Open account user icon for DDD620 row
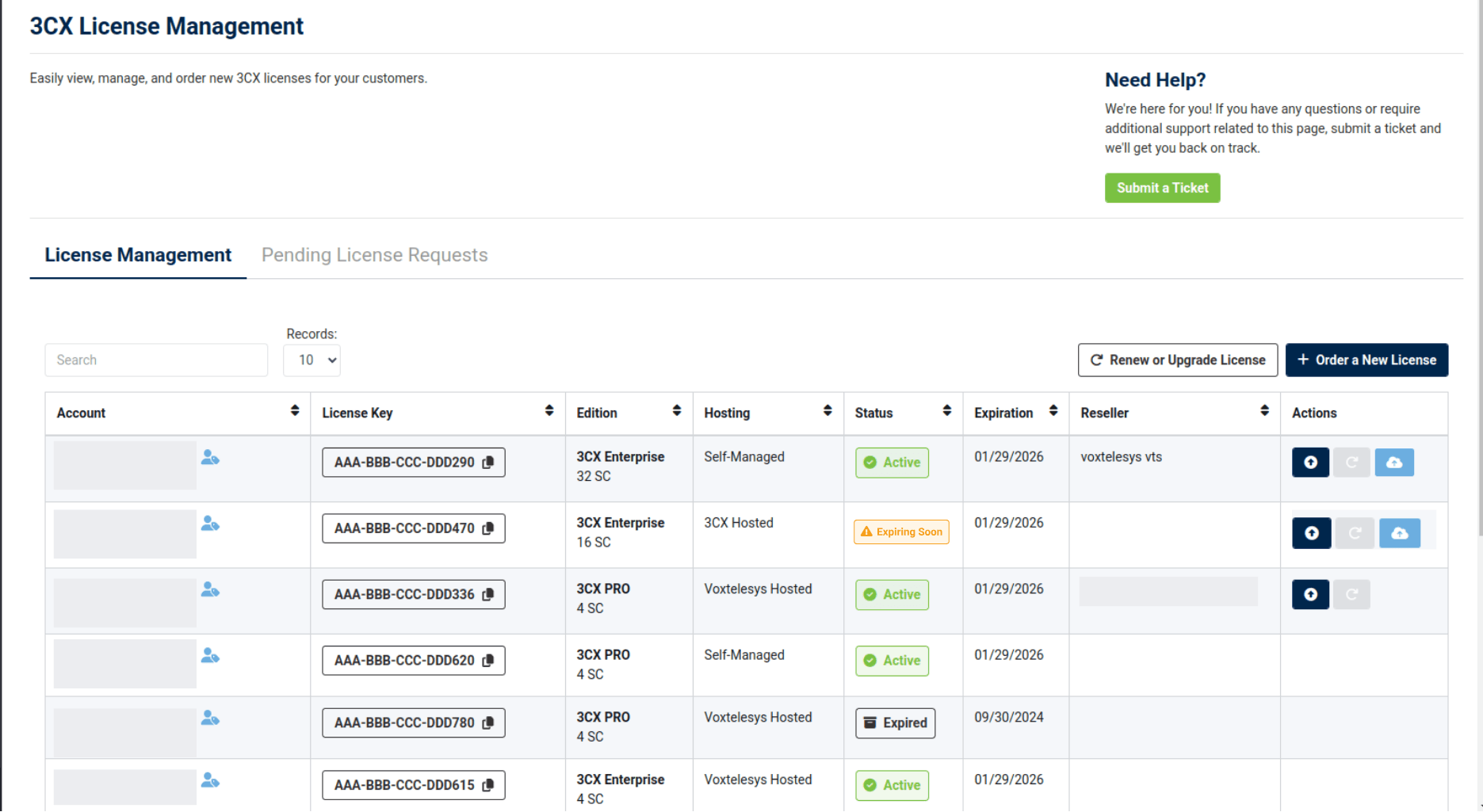Viewport: 1483px width, 812px height. [210, 656]
